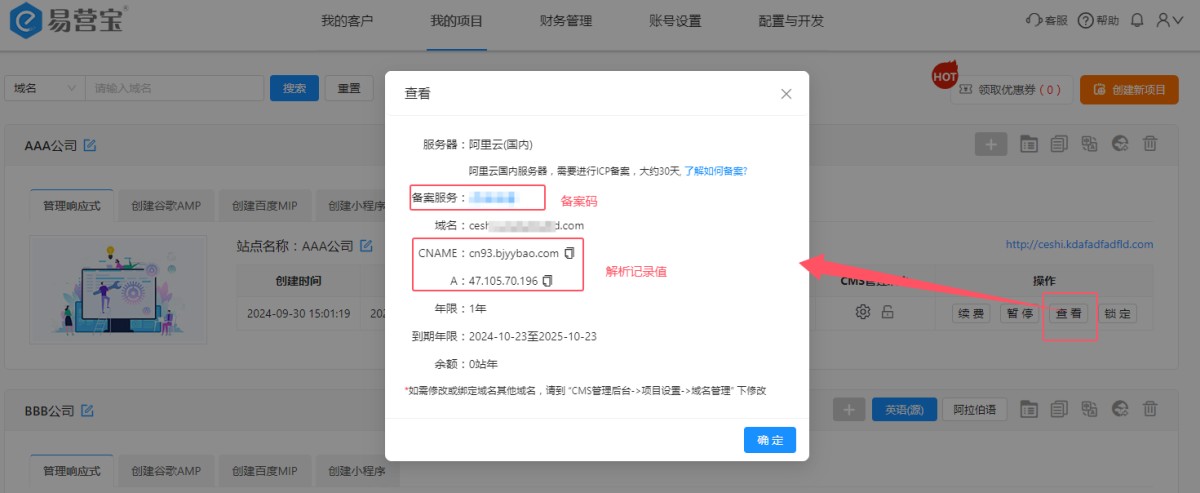
Task: Open the 账号设置 menu
Action: coord(675,20)
